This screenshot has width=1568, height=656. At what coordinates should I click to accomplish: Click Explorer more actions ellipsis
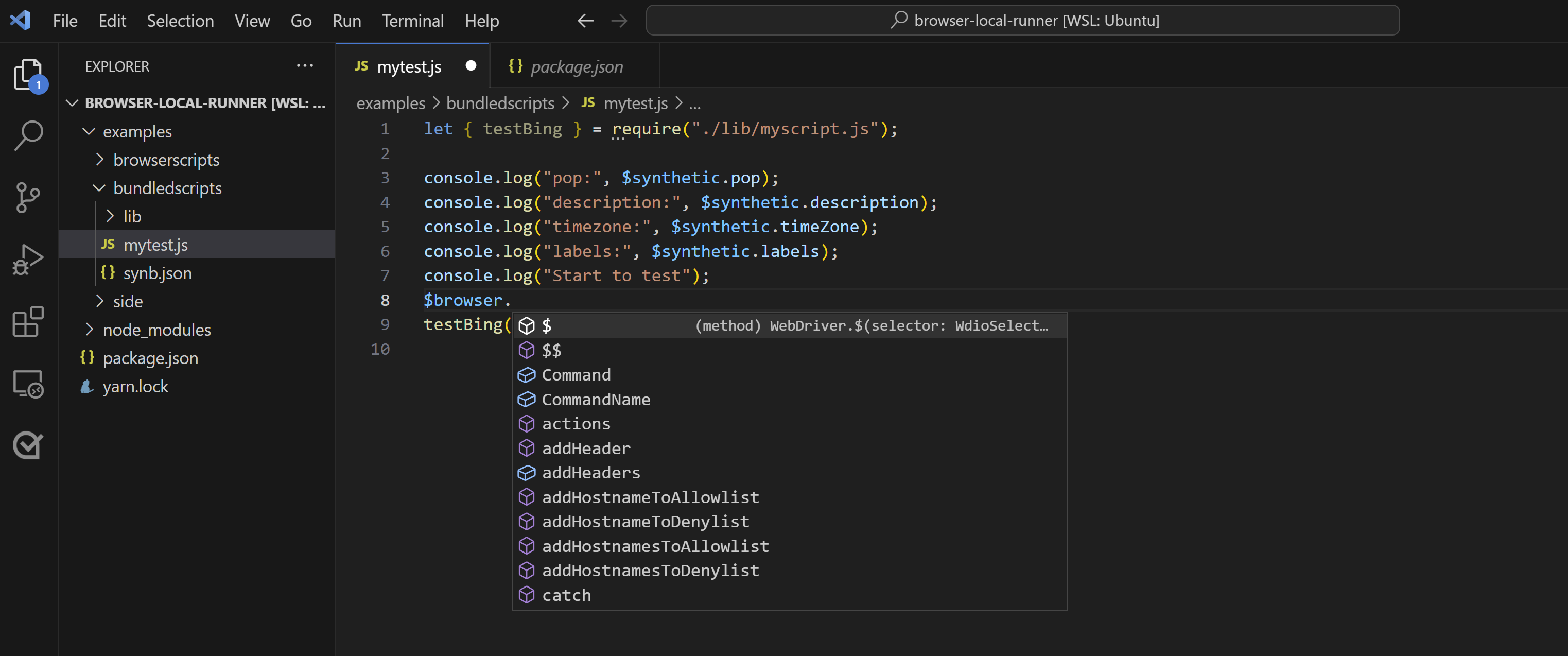point(304,66)
